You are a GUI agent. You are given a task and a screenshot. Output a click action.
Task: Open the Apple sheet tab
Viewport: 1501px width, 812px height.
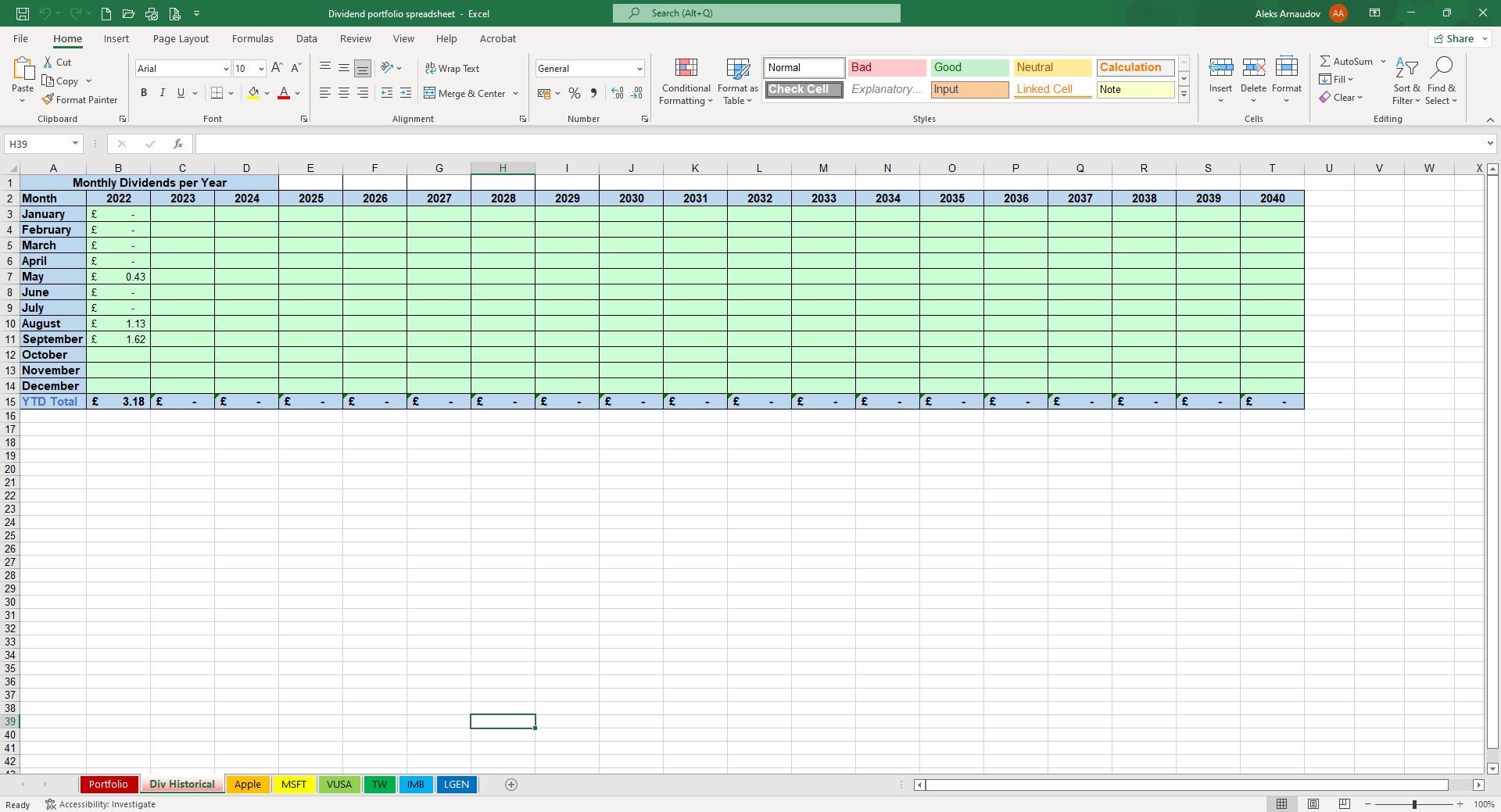click(248, 785)
